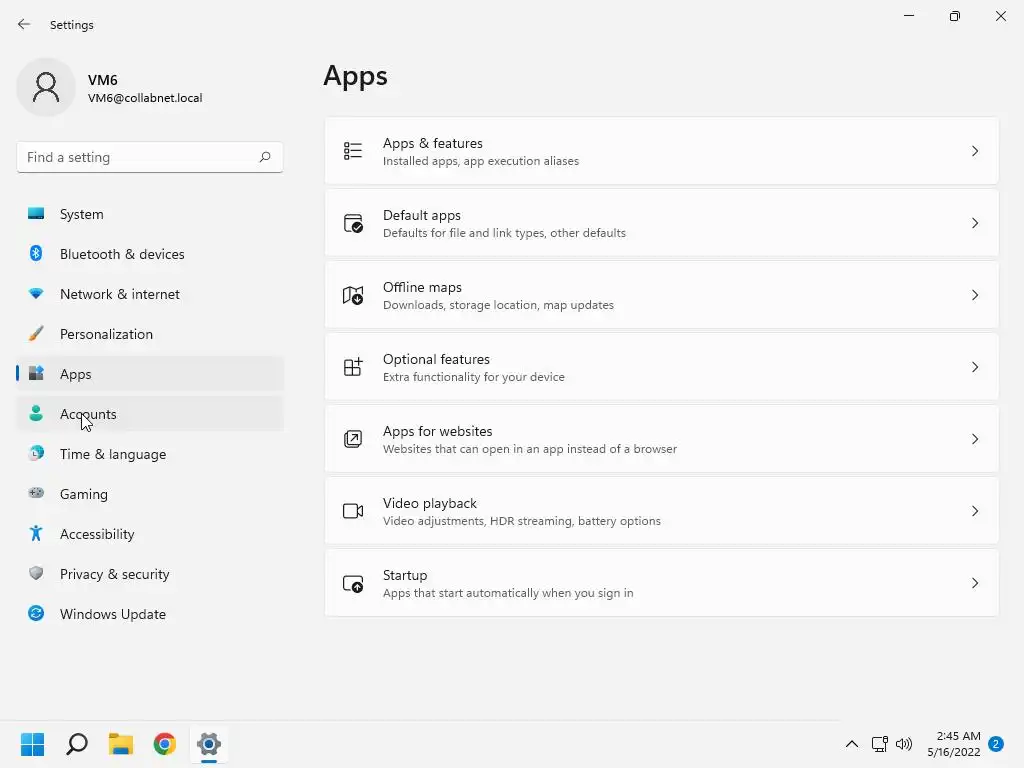Image resolution: width=1024 pixels, height=768 pixels.
Task: Click the volume icon in system tray
Action: coord(904,744)
